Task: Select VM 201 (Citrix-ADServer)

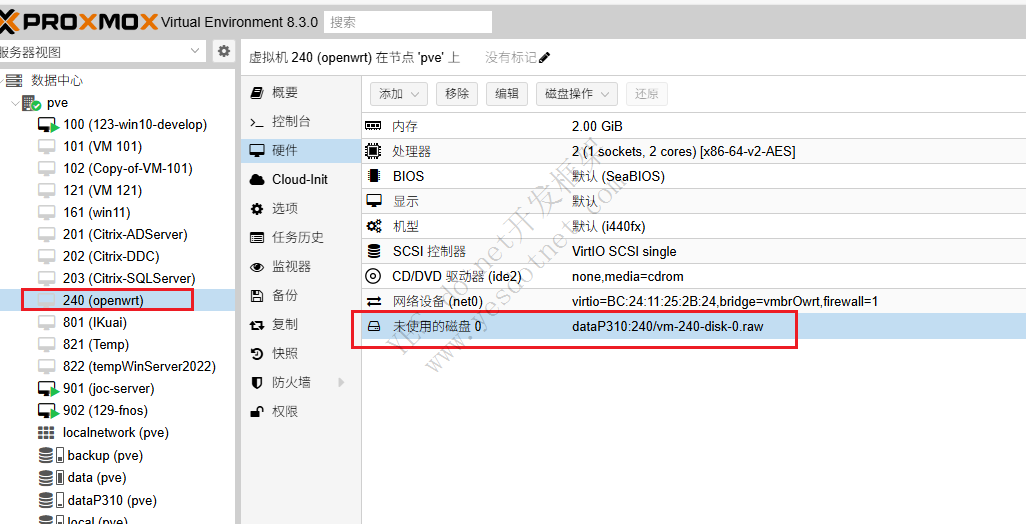Action: (126, 234)
